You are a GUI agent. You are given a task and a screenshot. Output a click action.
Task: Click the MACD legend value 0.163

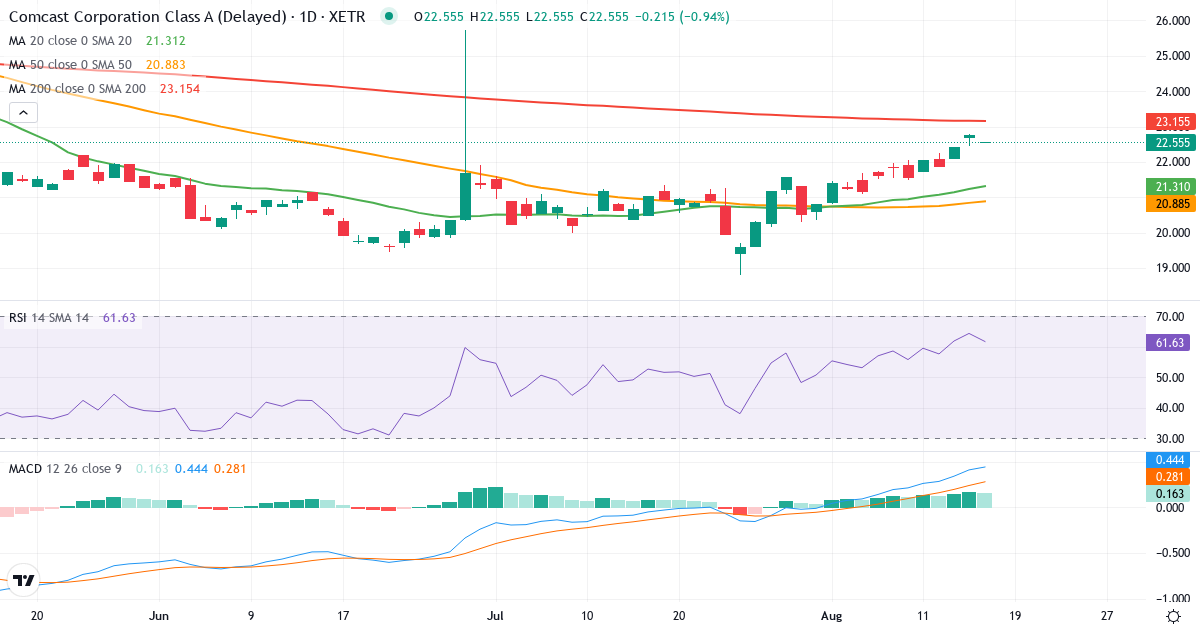pos(152,468)
